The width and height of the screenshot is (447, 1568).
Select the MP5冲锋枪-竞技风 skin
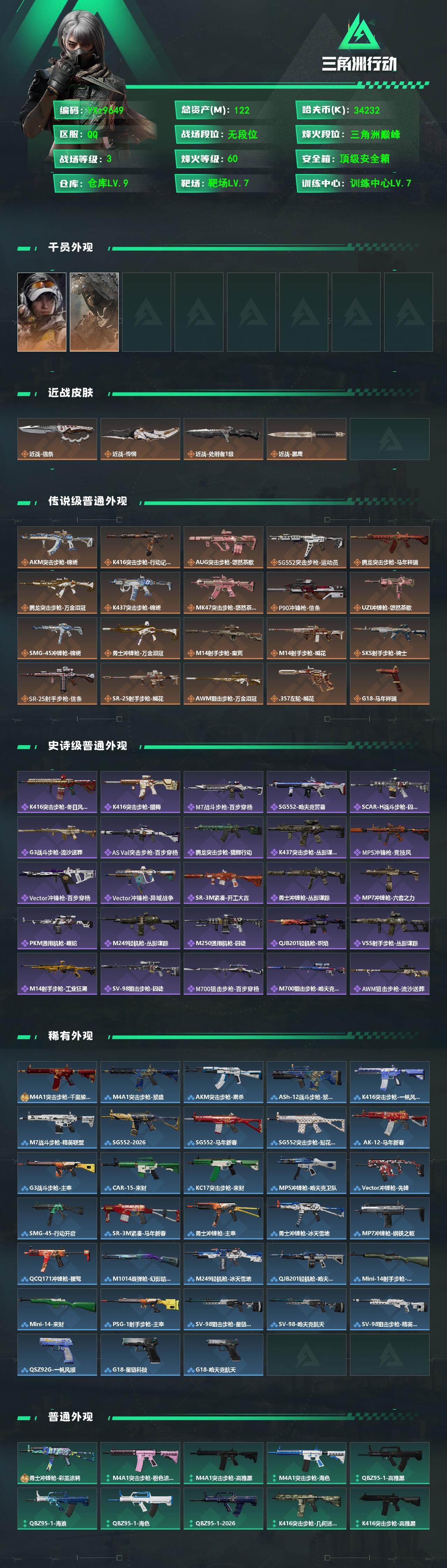(x=390, y=837)
